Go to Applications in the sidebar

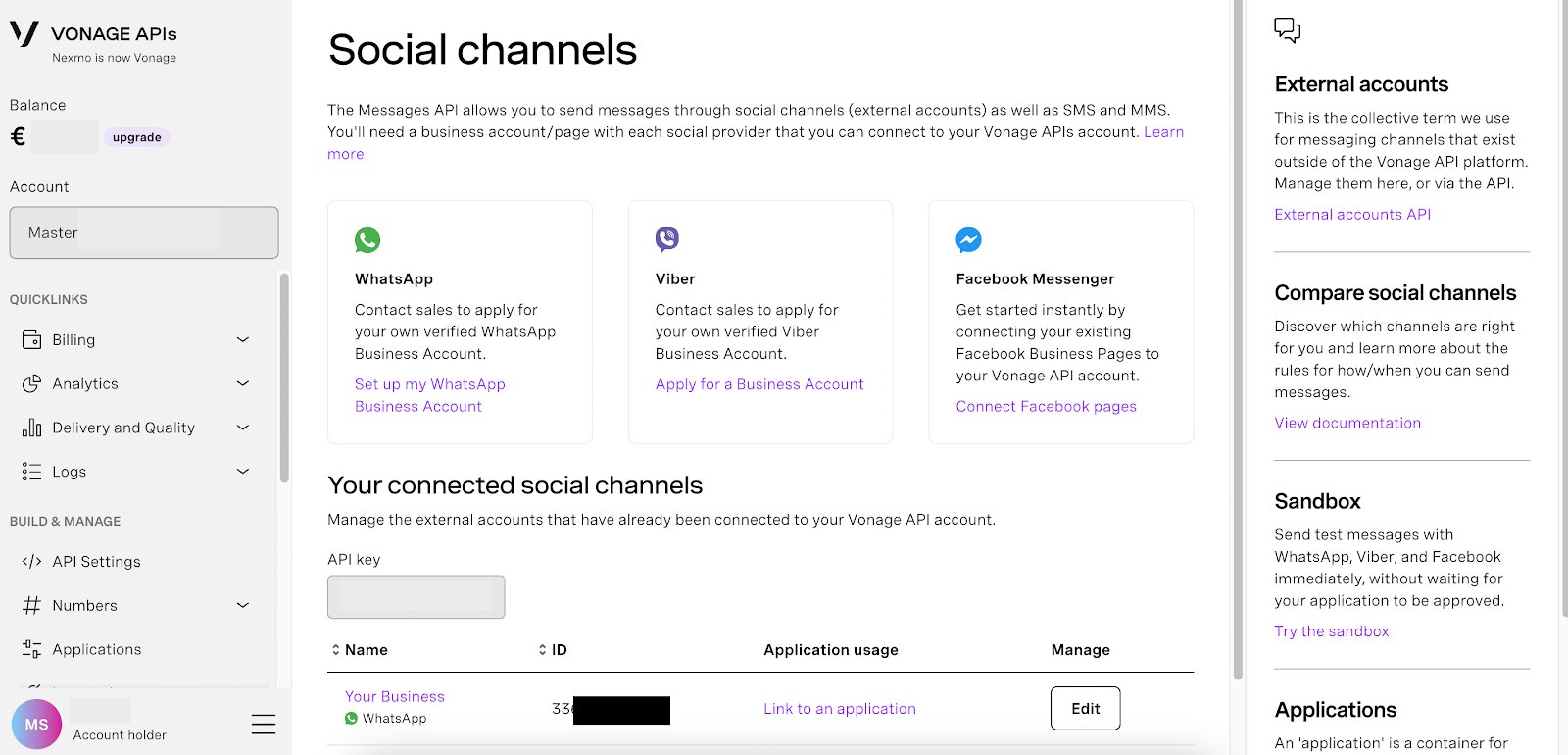click(x=97, y=649)
